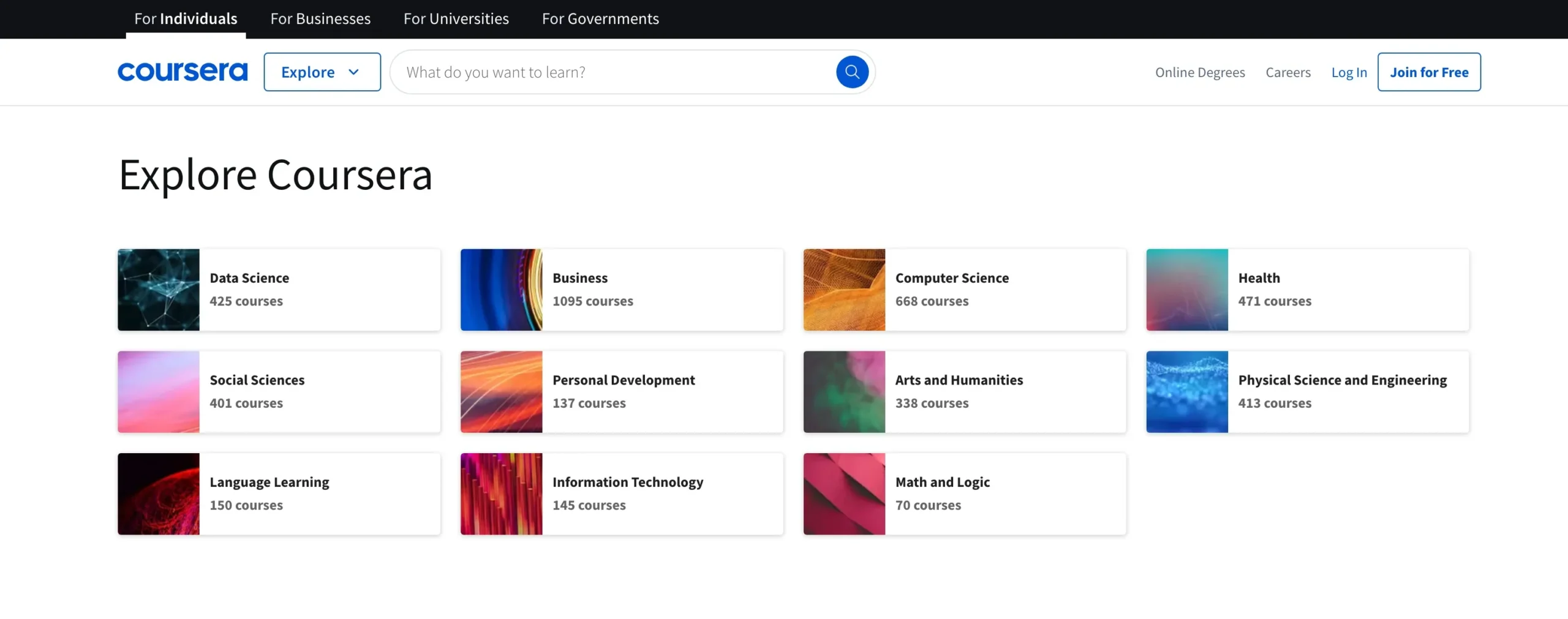Open the Online Degrees link
1568x619 pixels.
pyautogui.click(x=1199, y=72)
